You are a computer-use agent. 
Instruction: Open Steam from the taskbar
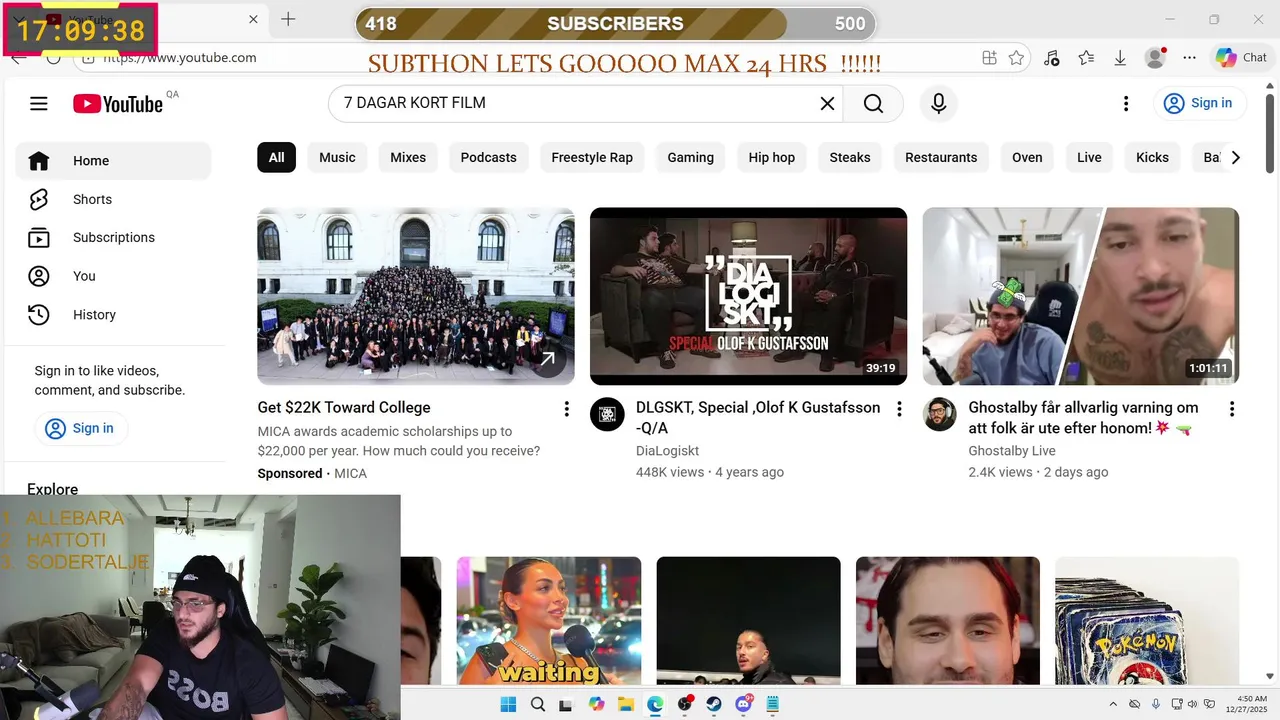(x=714, y=704)
